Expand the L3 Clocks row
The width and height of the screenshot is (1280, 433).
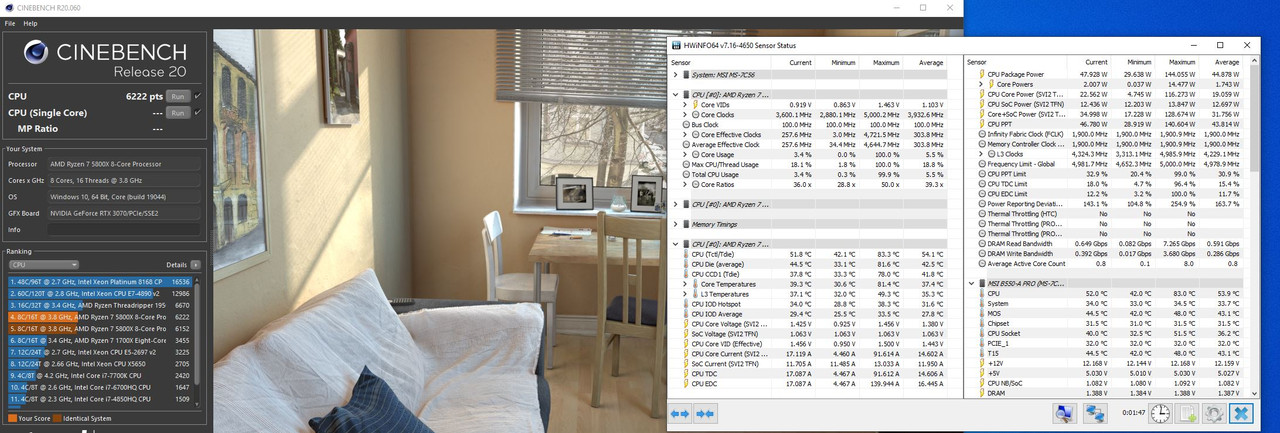pos(983,154)
